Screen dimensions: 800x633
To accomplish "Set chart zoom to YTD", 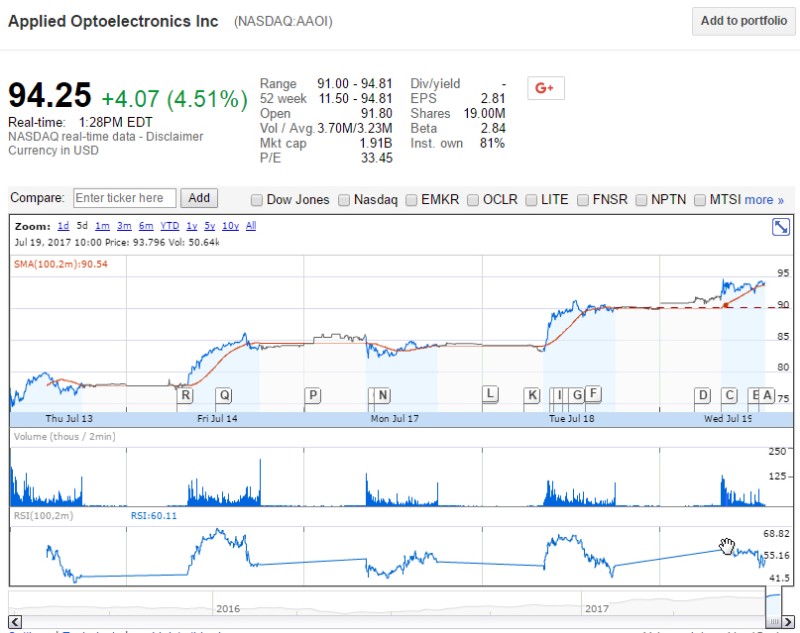I will coord(169,226).
